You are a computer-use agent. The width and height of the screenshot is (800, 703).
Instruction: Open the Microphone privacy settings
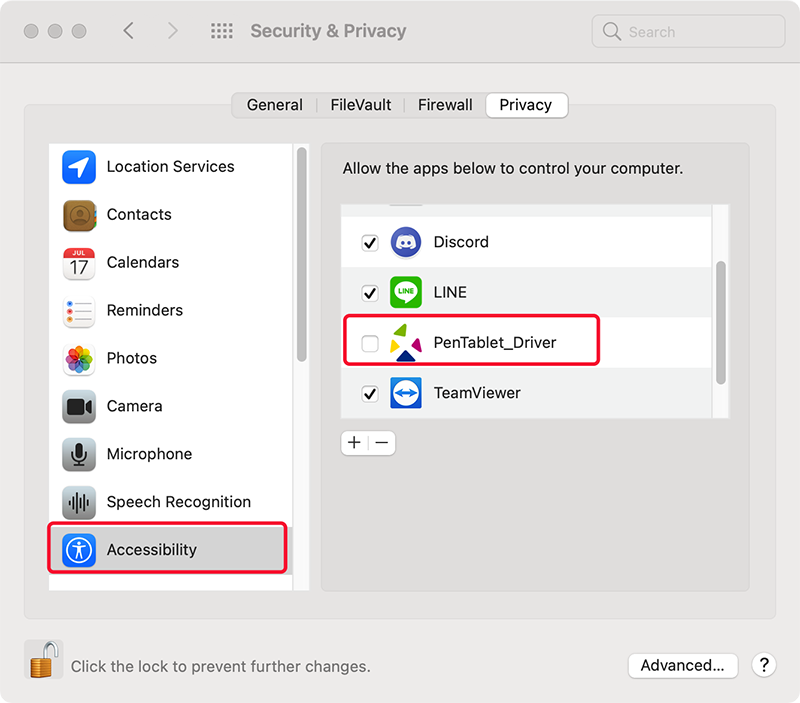[170, 454]
